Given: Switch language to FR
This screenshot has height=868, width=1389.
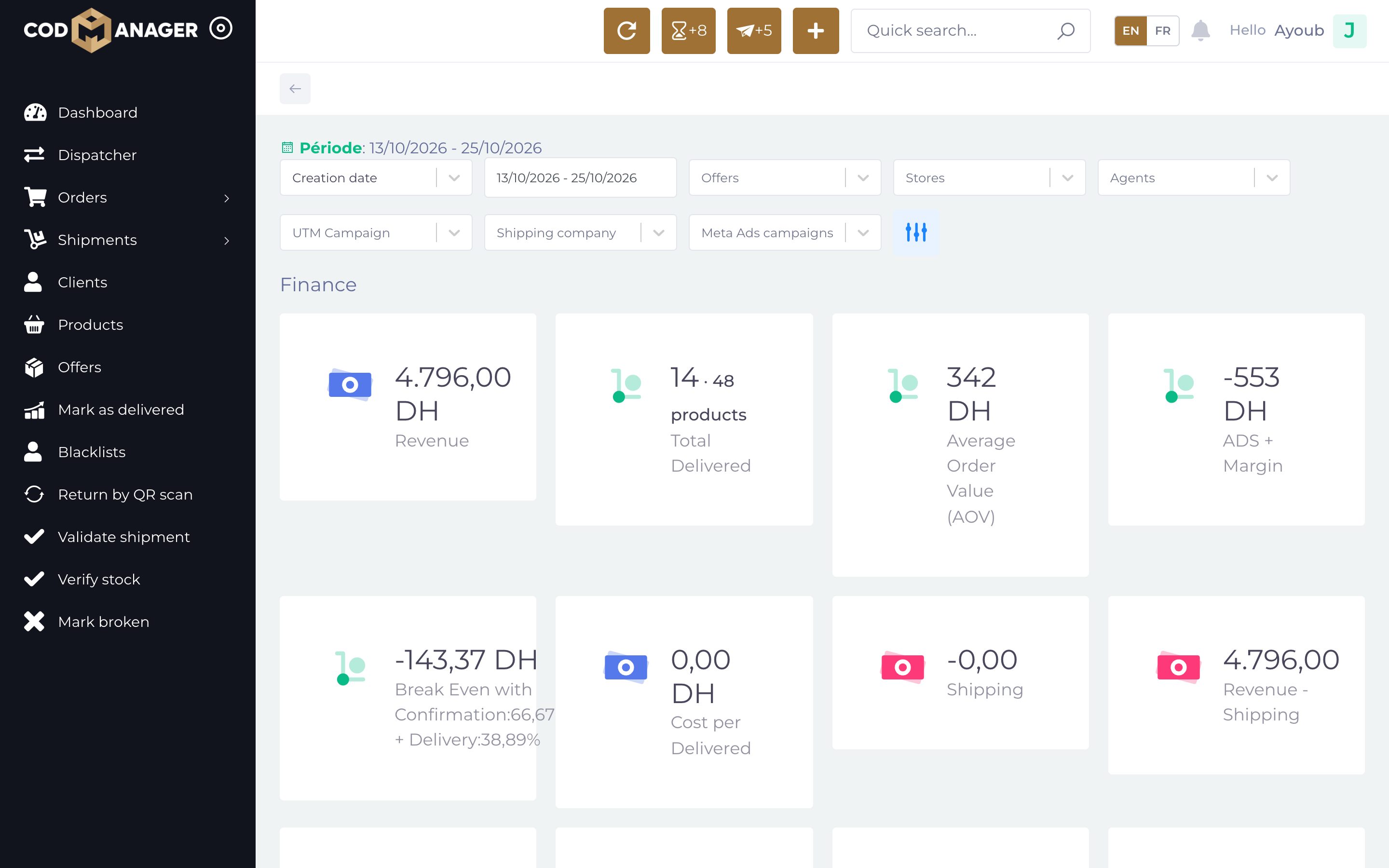Looking at the screenshot, I should (x=1163, y=30).
